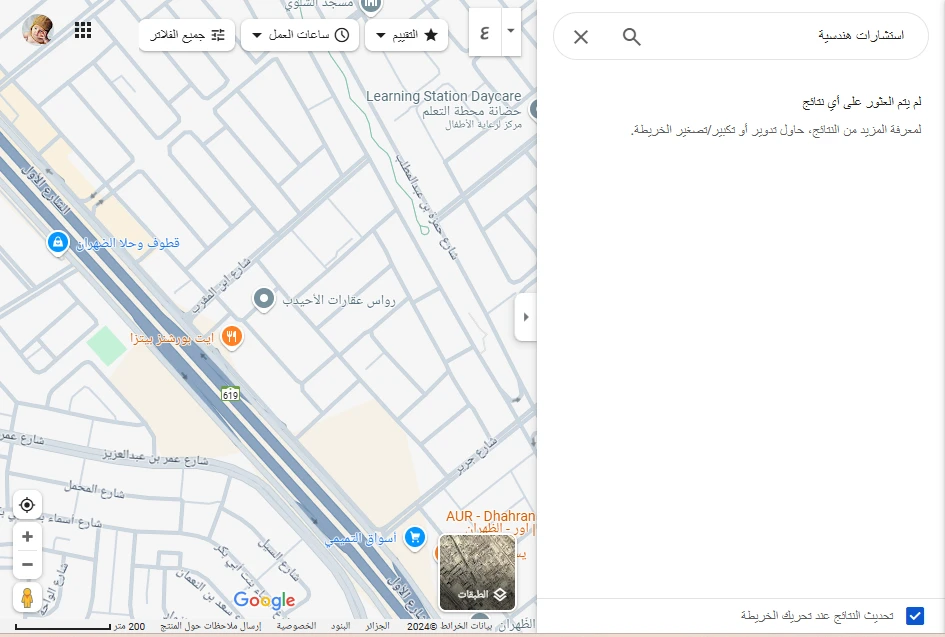Expand the working hours filter dropdown

point(300,35)
